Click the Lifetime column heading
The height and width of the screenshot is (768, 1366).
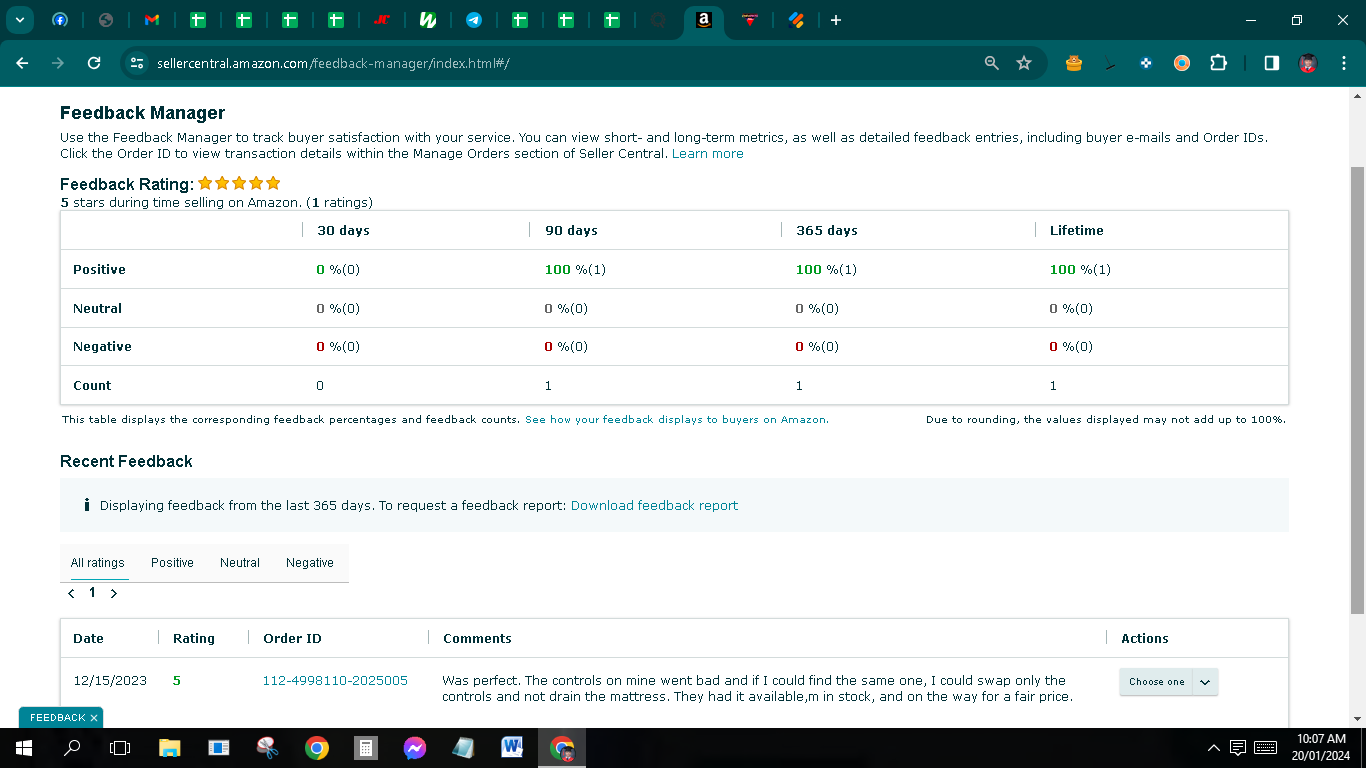coord(1077,231)
